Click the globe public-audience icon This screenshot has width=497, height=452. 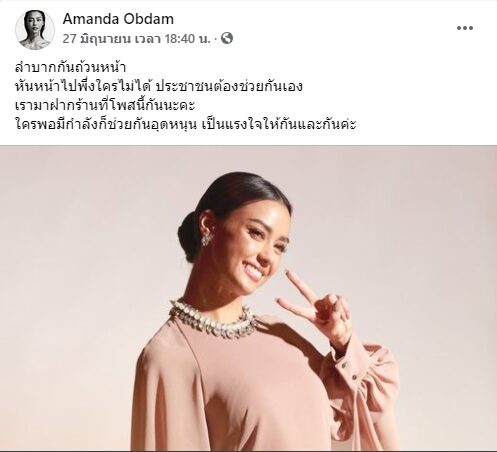(227, 38)
